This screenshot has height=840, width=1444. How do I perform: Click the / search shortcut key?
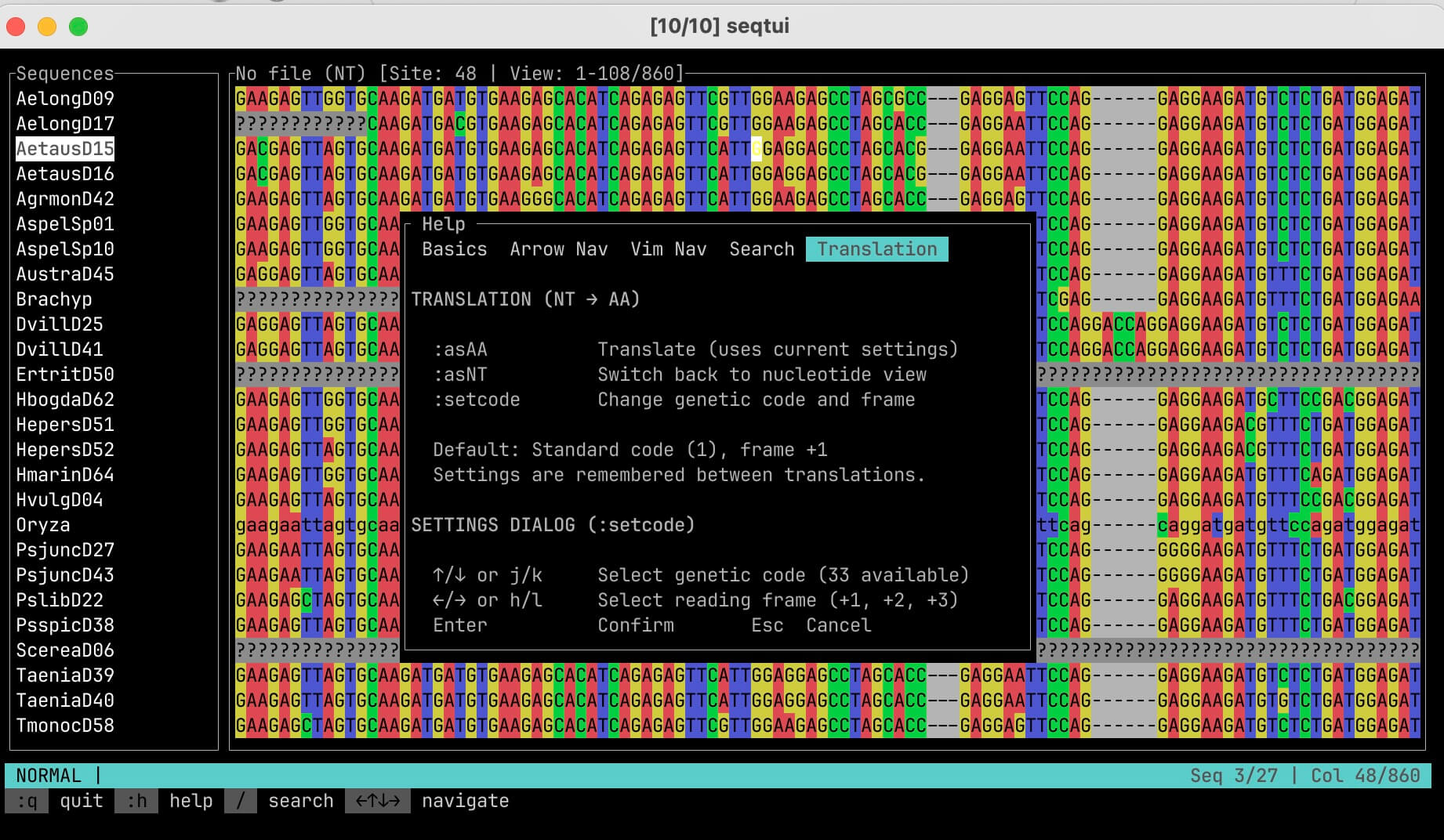click(240, 801)
